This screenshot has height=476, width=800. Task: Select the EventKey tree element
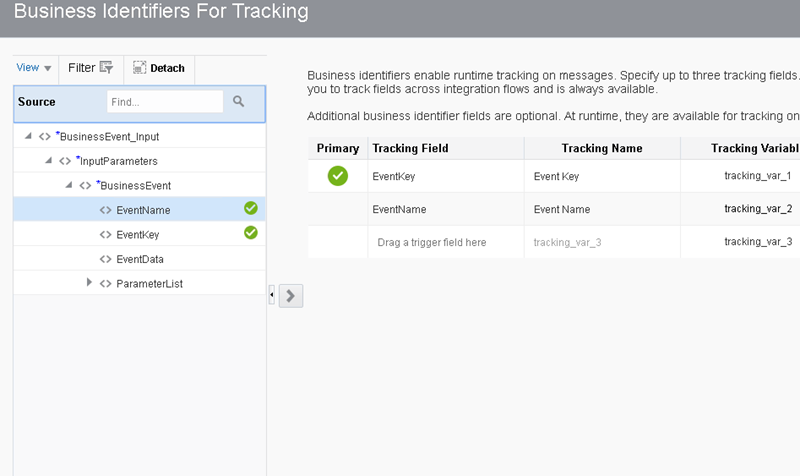pos(138,235)
